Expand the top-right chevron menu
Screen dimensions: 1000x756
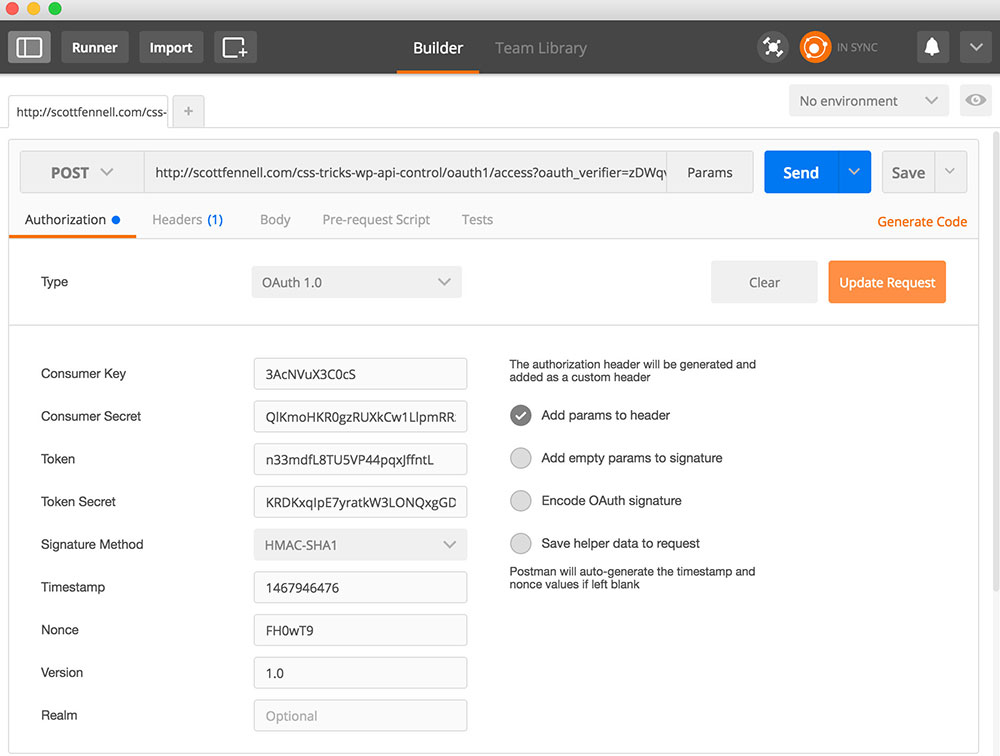click(976, 47)
